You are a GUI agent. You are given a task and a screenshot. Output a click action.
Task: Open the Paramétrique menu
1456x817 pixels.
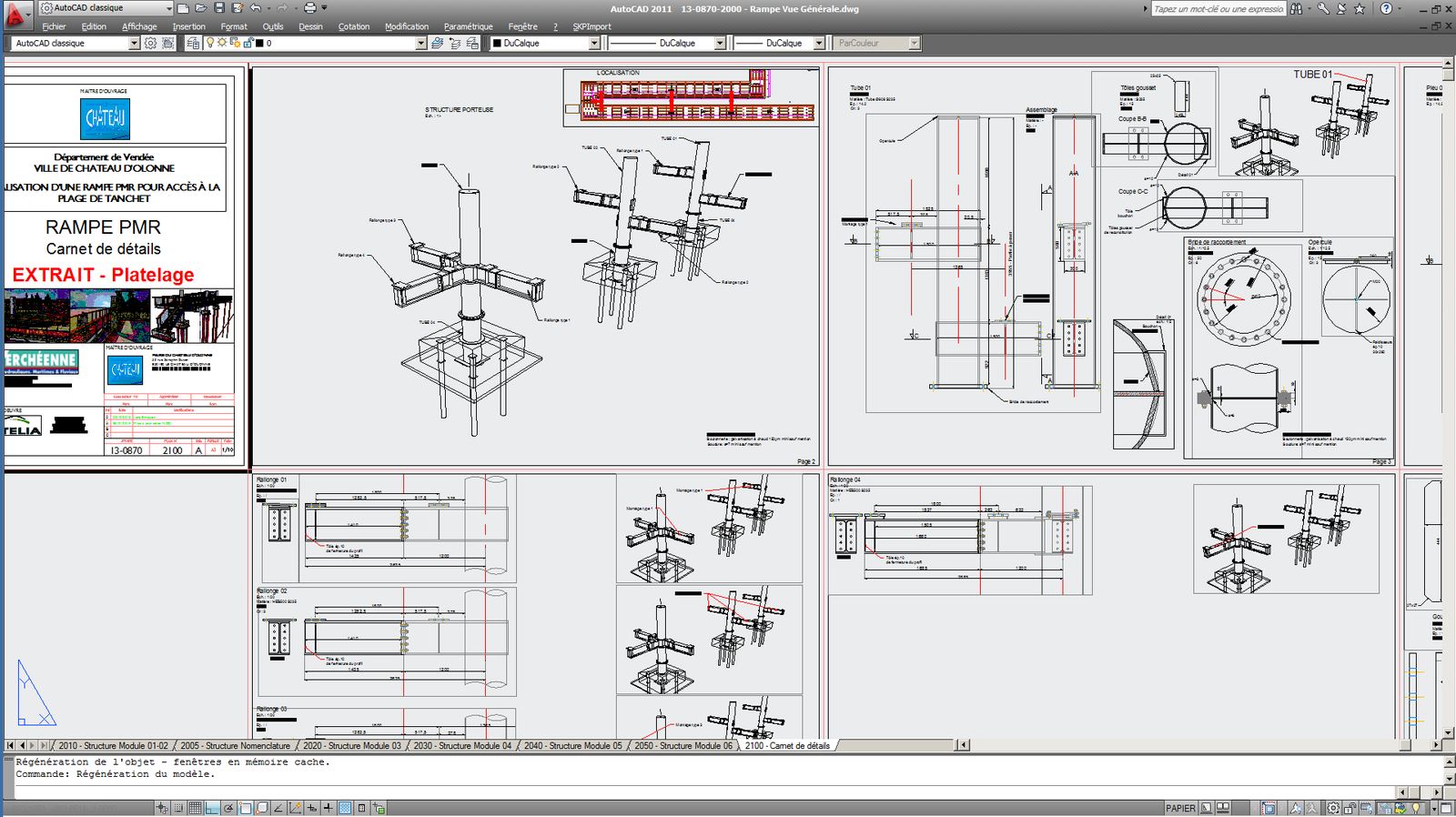(468, 26)
